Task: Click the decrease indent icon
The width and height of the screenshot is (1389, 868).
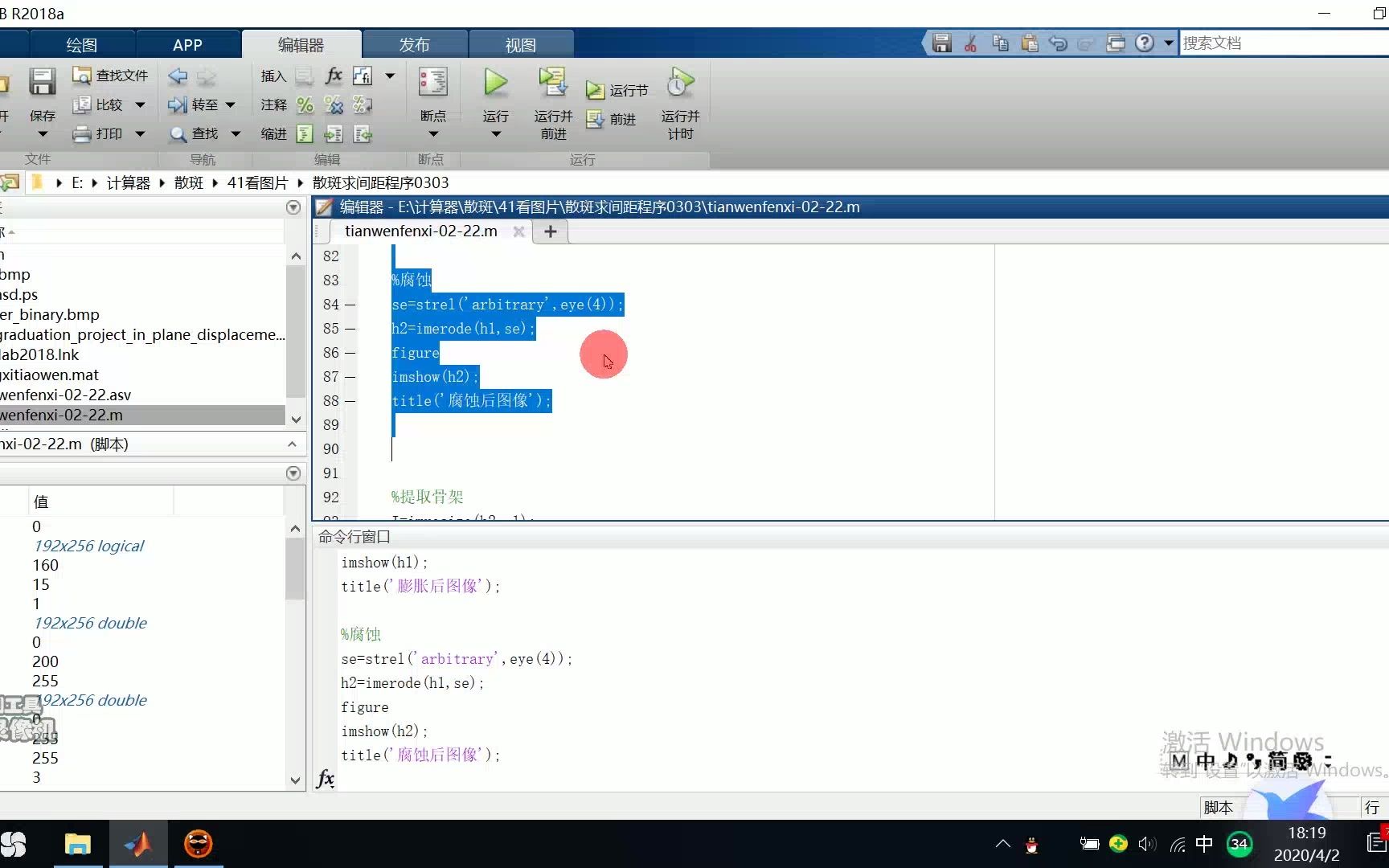Action: click(363, 133)
